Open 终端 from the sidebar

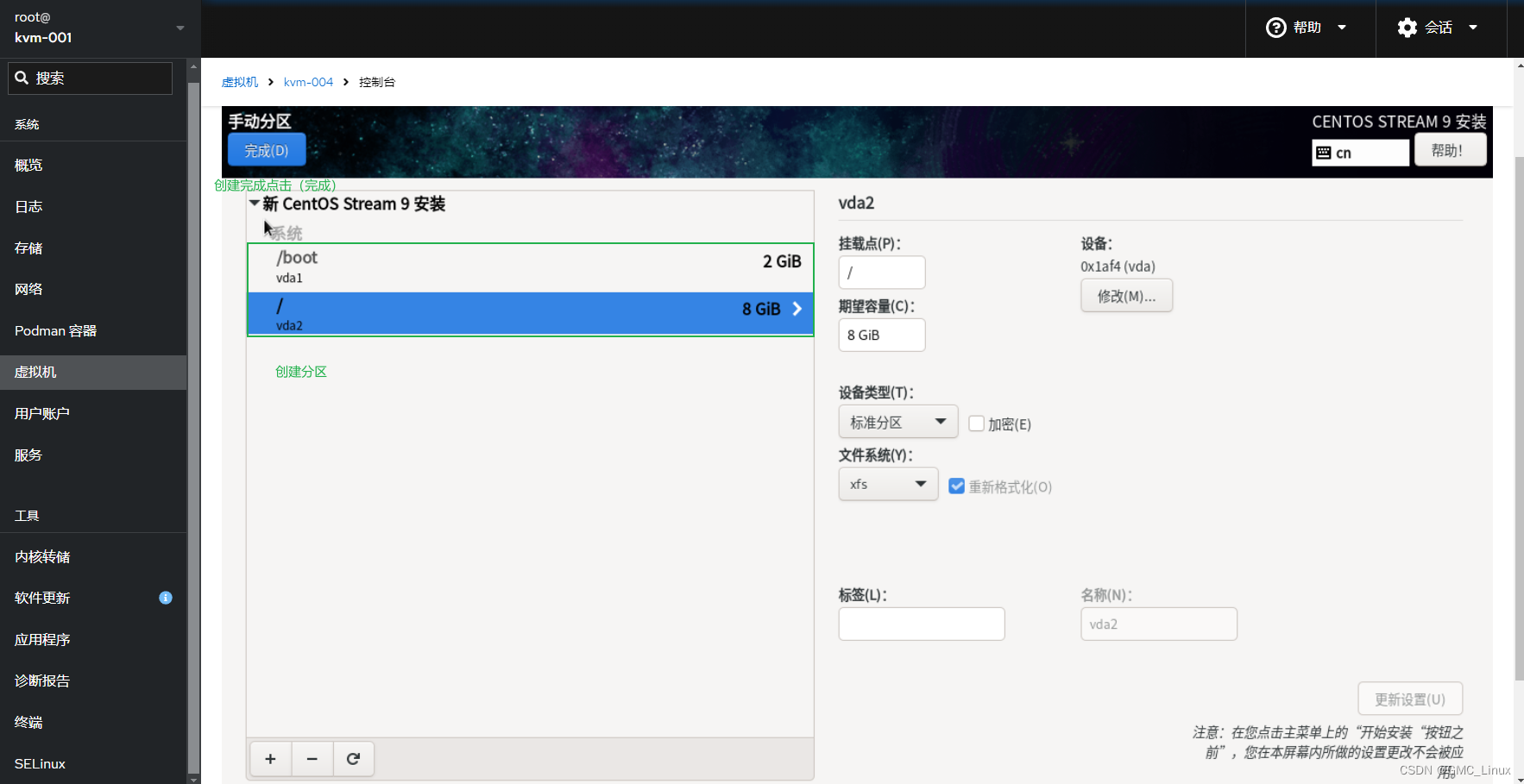[x=28, y=722]
